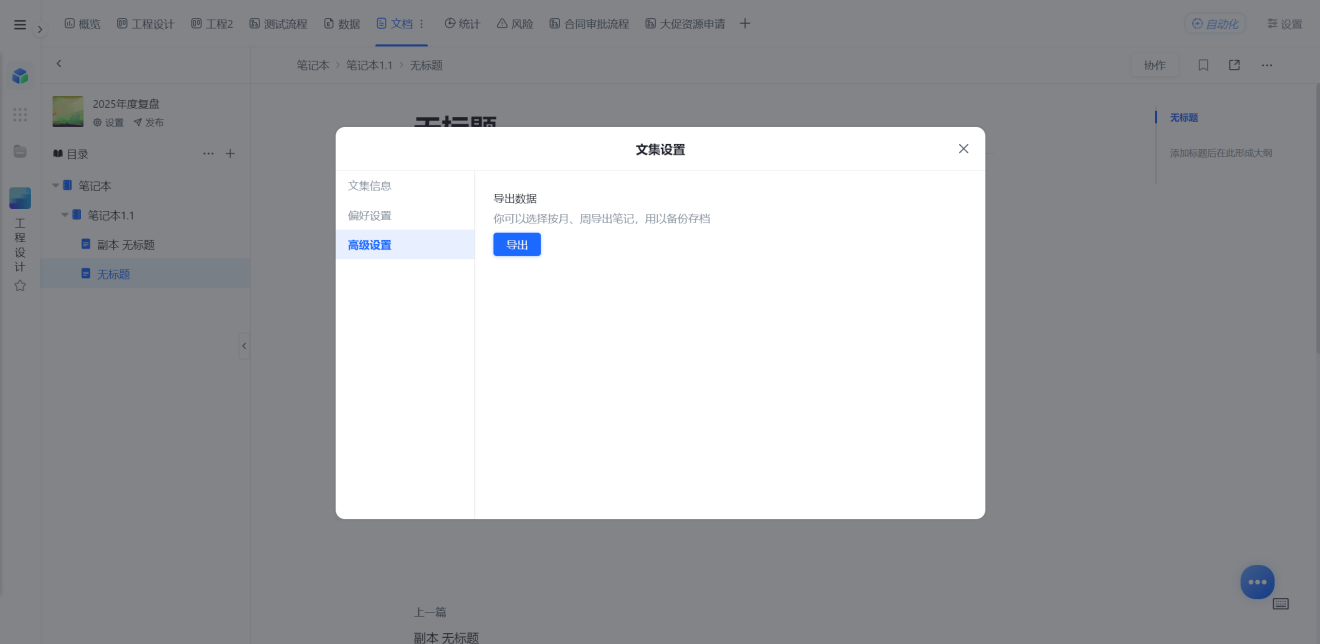Open the 测试流程 tab
The width and height of the screenshot is (1320, 644).
[x=278, y=24]
